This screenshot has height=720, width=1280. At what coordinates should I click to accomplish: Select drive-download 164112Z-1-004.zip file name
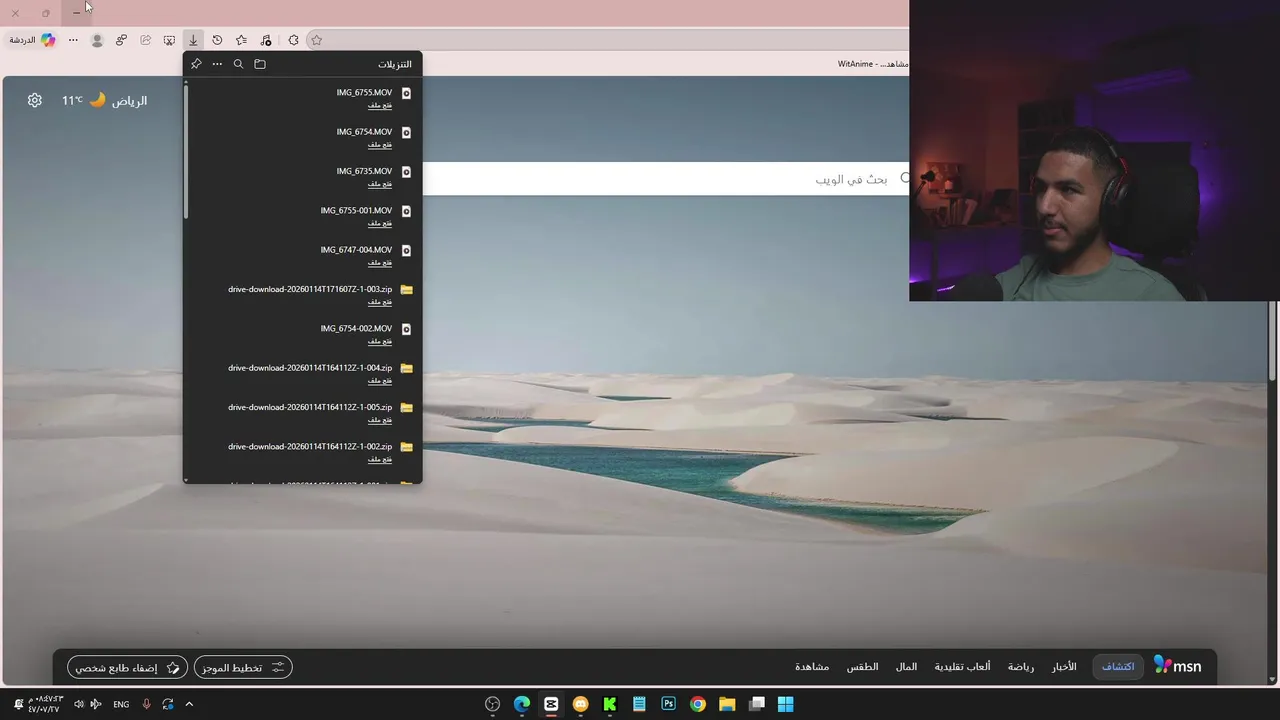pos(310,368)
